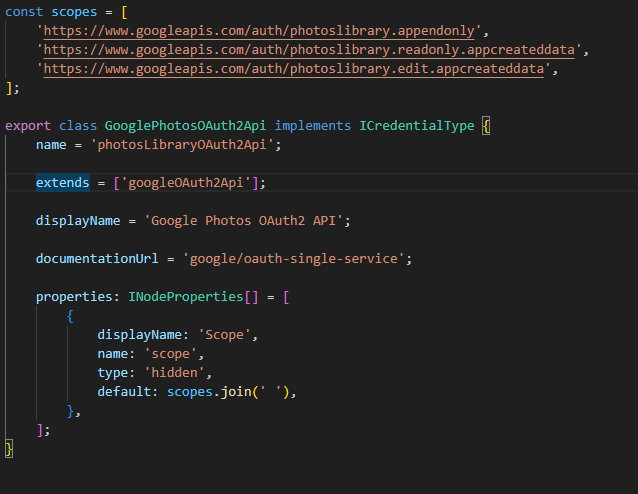Click the 'scopes' constant name in its const declaration
The height and width of the screenshot is (494, 638).
74,12
